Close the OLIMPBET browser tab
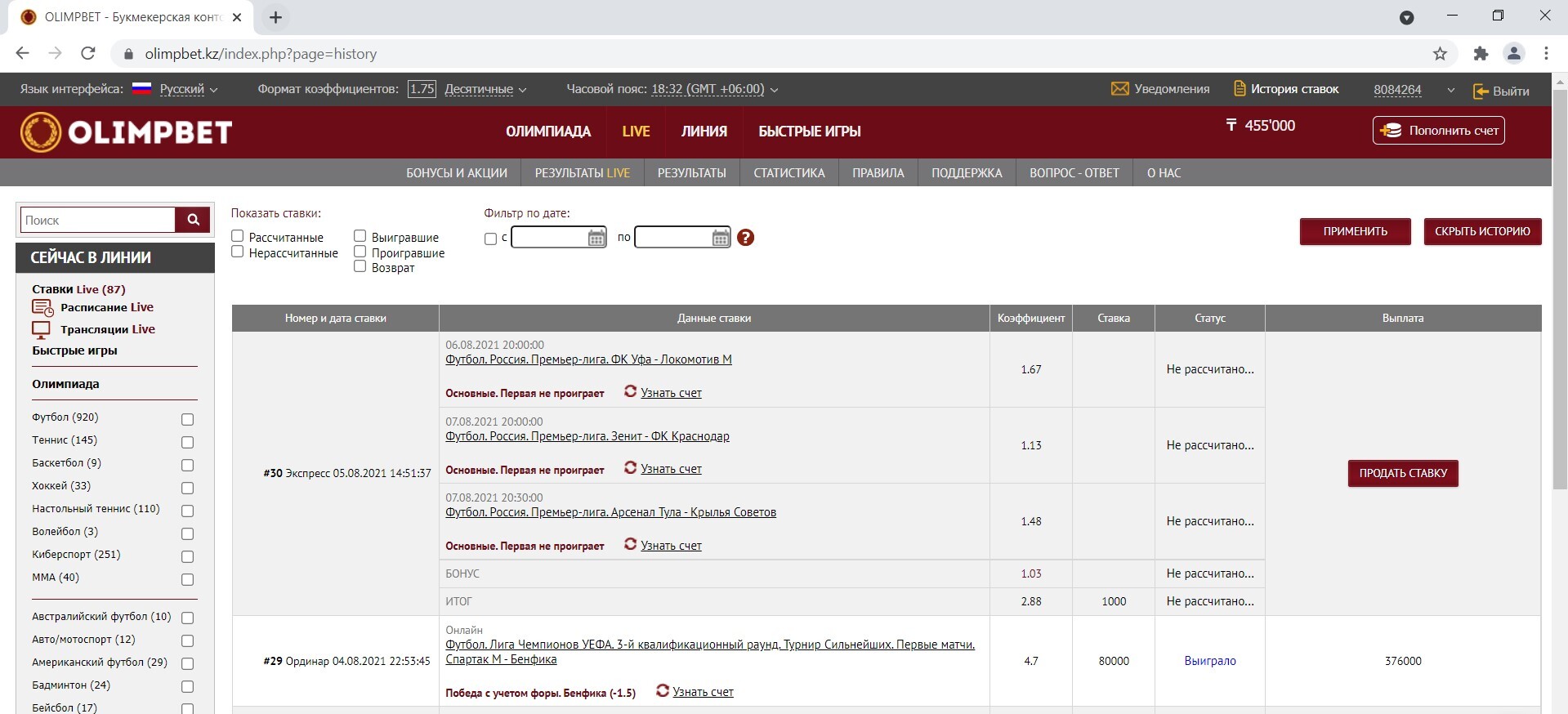1568x714 pixels. click(x=237, y=17)
